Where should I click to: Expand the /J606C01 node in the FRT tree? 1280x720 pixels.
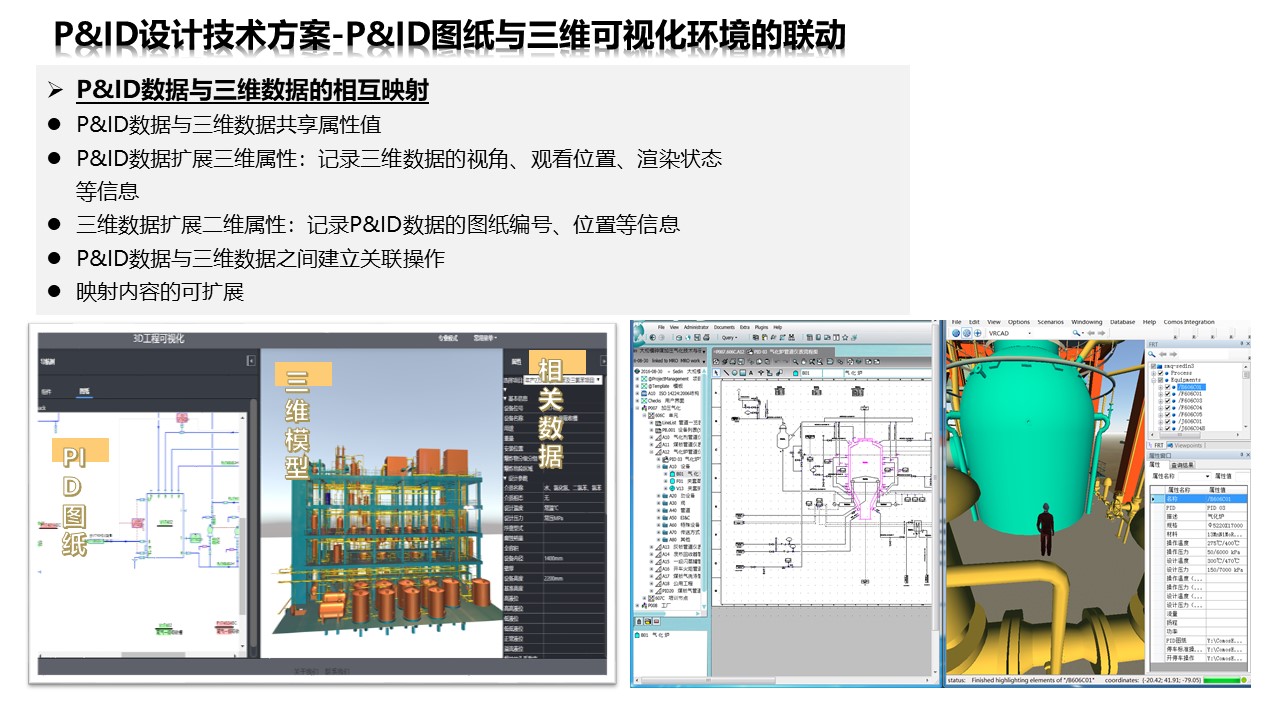click(1161, 421)
